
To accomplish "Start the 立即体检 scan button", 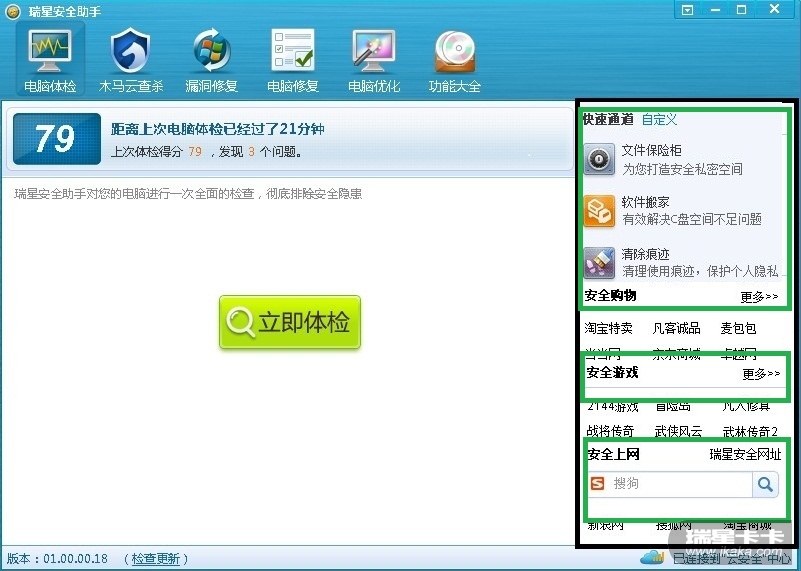I will click(x=290, y=322).
